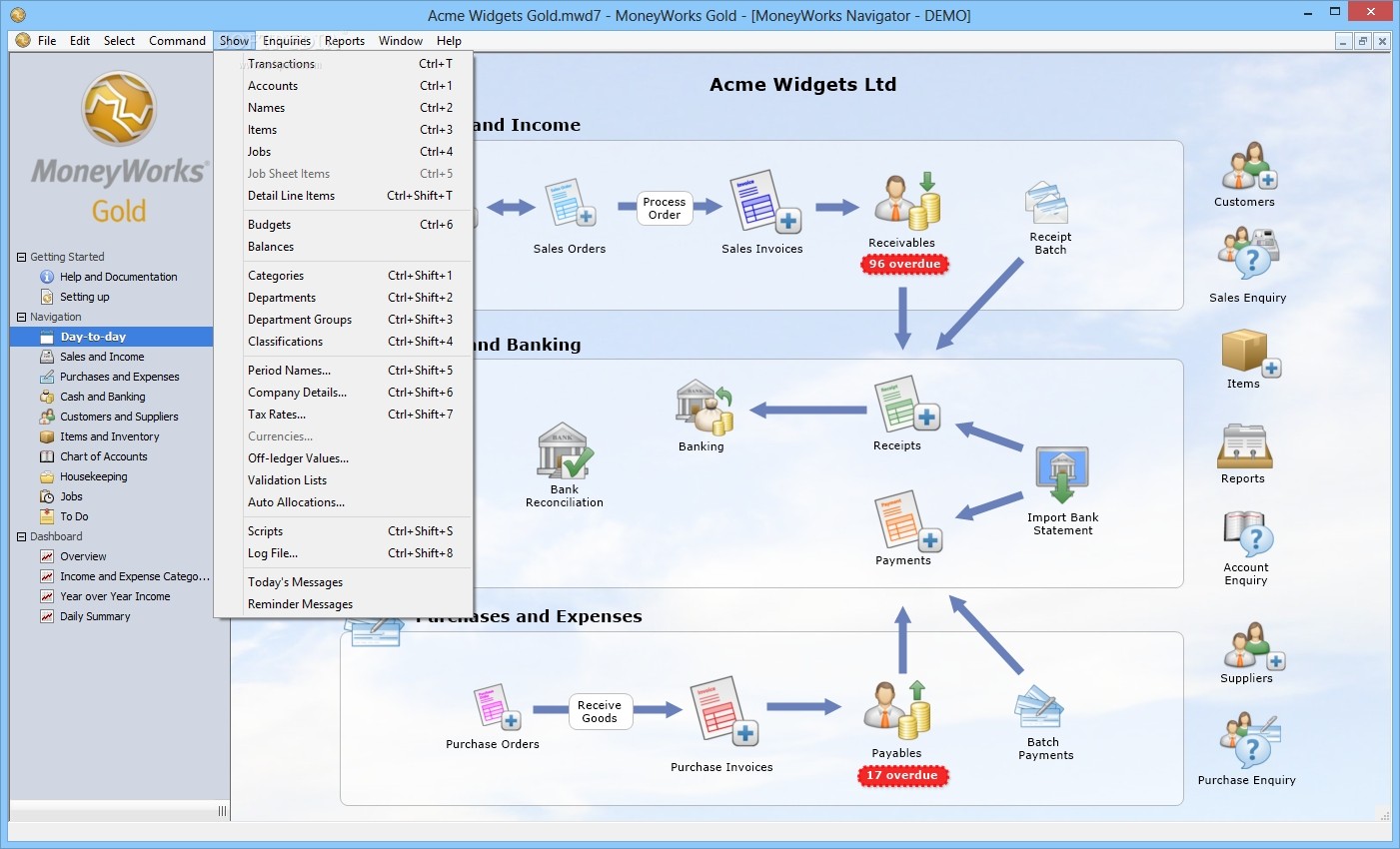Choose Validation Lists menu entry

tap(344, 480)
